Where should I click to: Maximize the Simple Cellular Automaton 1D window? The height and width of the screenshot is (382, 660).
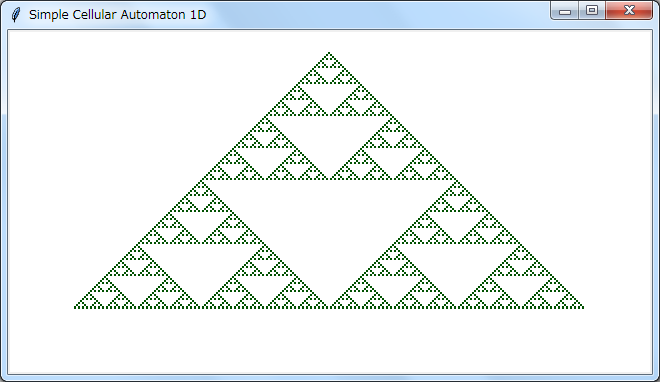click(x=592, y=11)
